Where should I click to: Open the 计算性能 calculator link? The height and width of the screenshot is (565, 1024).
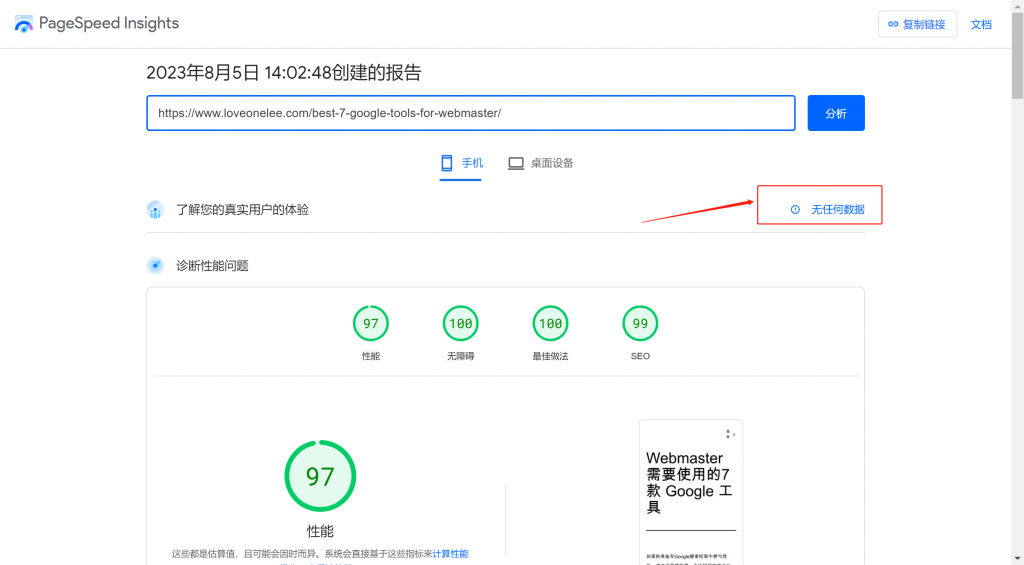451,554
